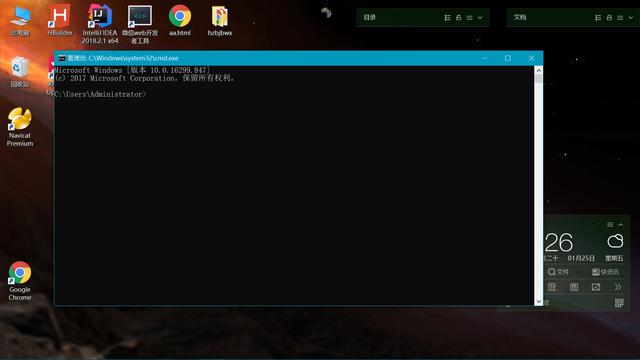Switch 文档 panel to list view icon
This screenshot has height=360, width=640.
(x=598, y=18)
